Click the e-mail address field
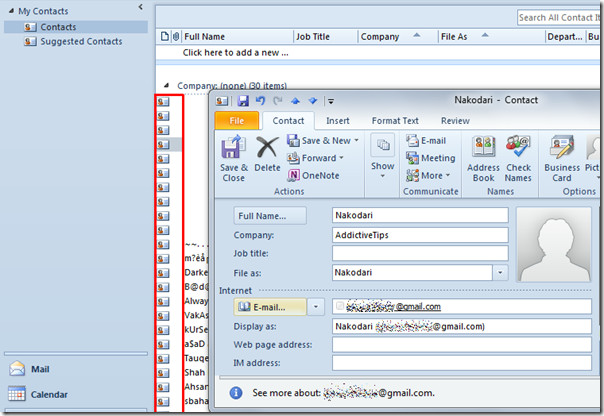The width and height of the screenshot is (604, 416). pyautogui.click(x=461, y=307)
